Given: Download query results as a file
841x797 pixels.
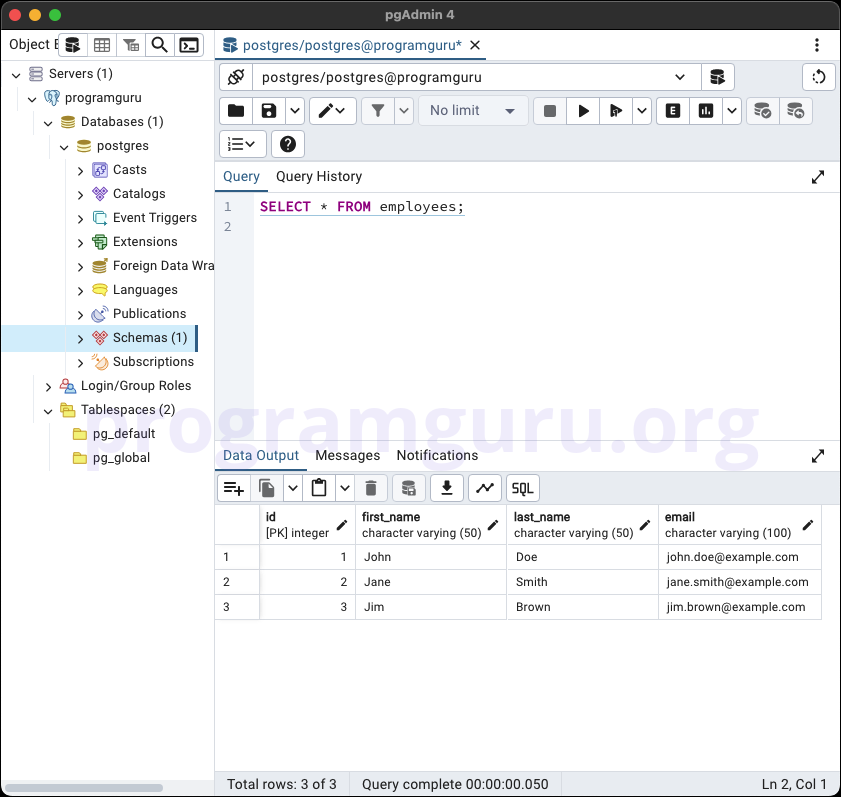Looking at the screenshot, I should click(446, 488).
